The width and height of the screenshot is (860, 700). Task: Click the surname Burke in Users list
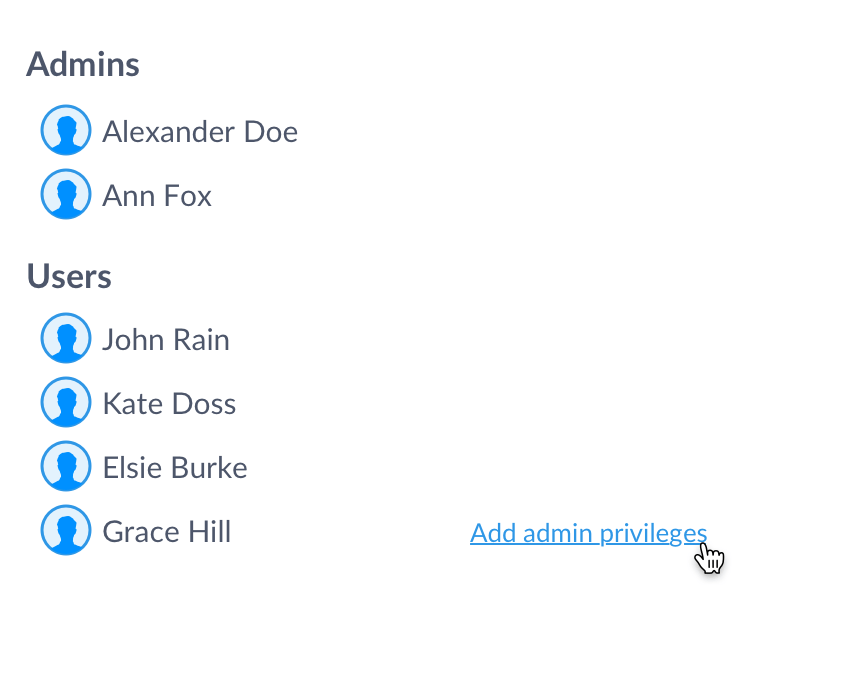pyautogui.click(x=209, y=468)
